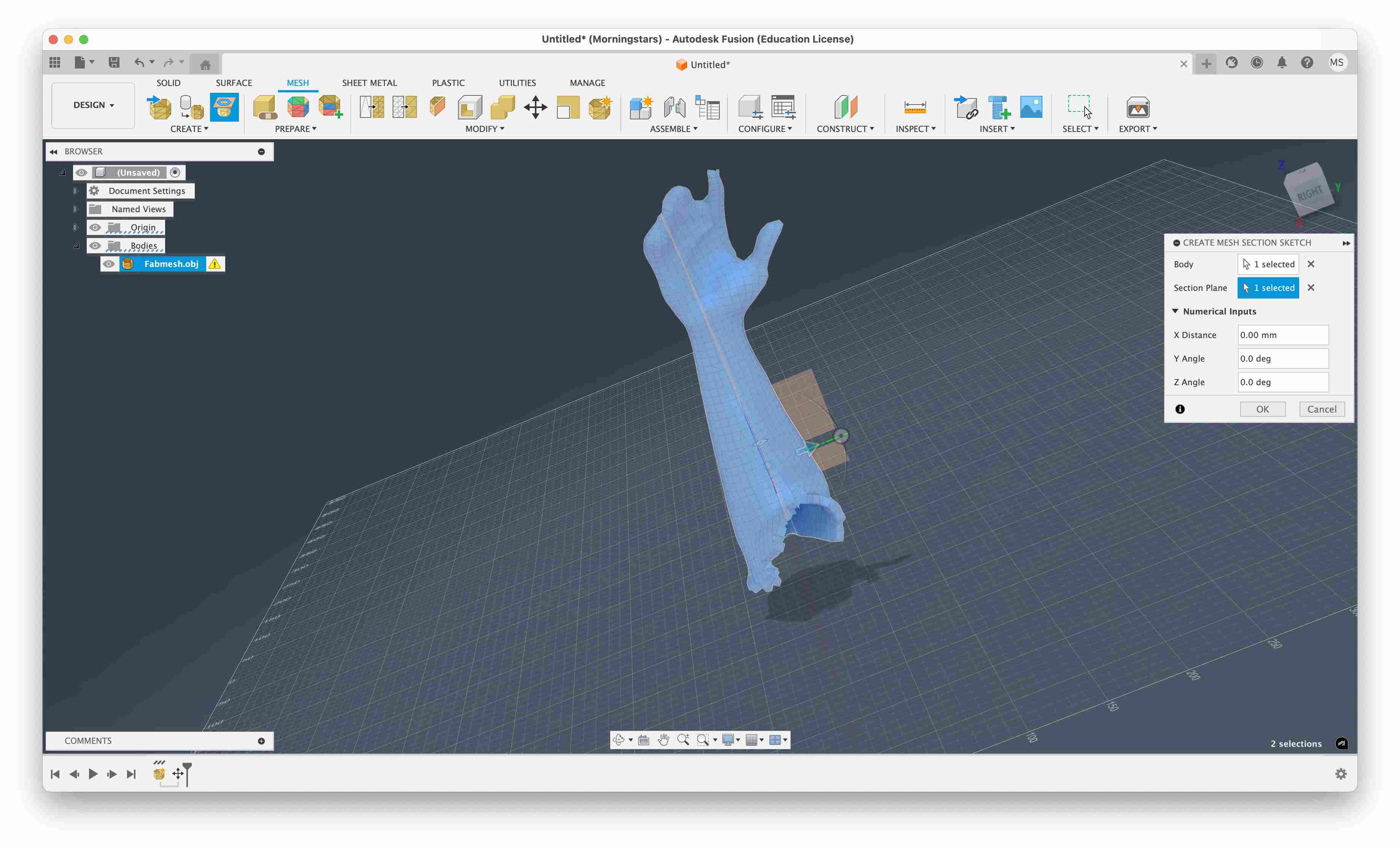Expand the Named Views node
1400x848 pixels.
75,209
